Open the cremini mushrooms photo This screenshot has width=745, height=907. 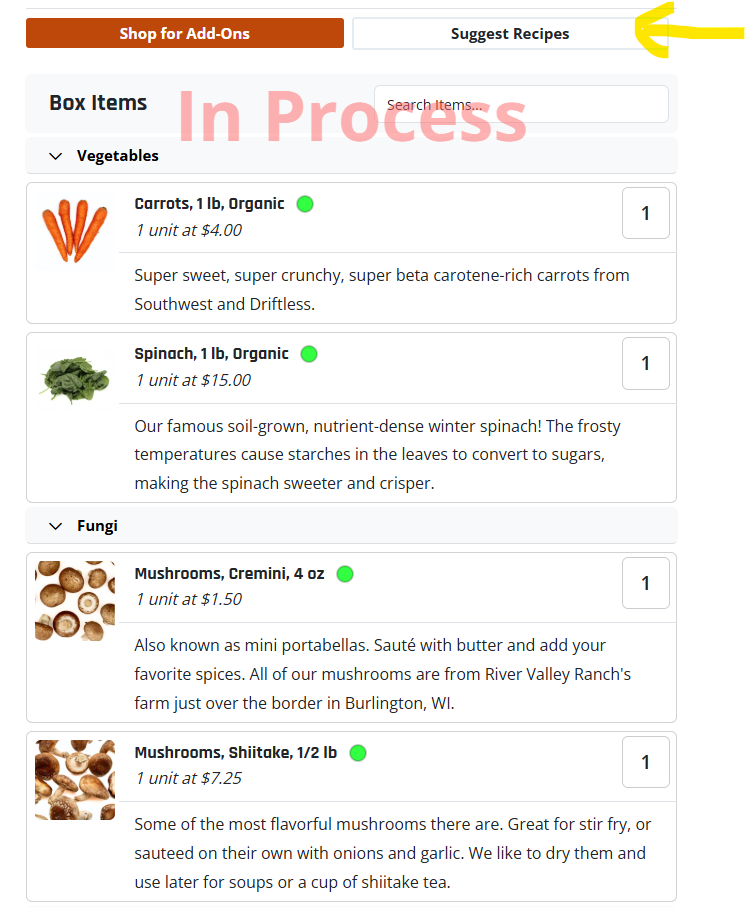click(x=75, y=601)
